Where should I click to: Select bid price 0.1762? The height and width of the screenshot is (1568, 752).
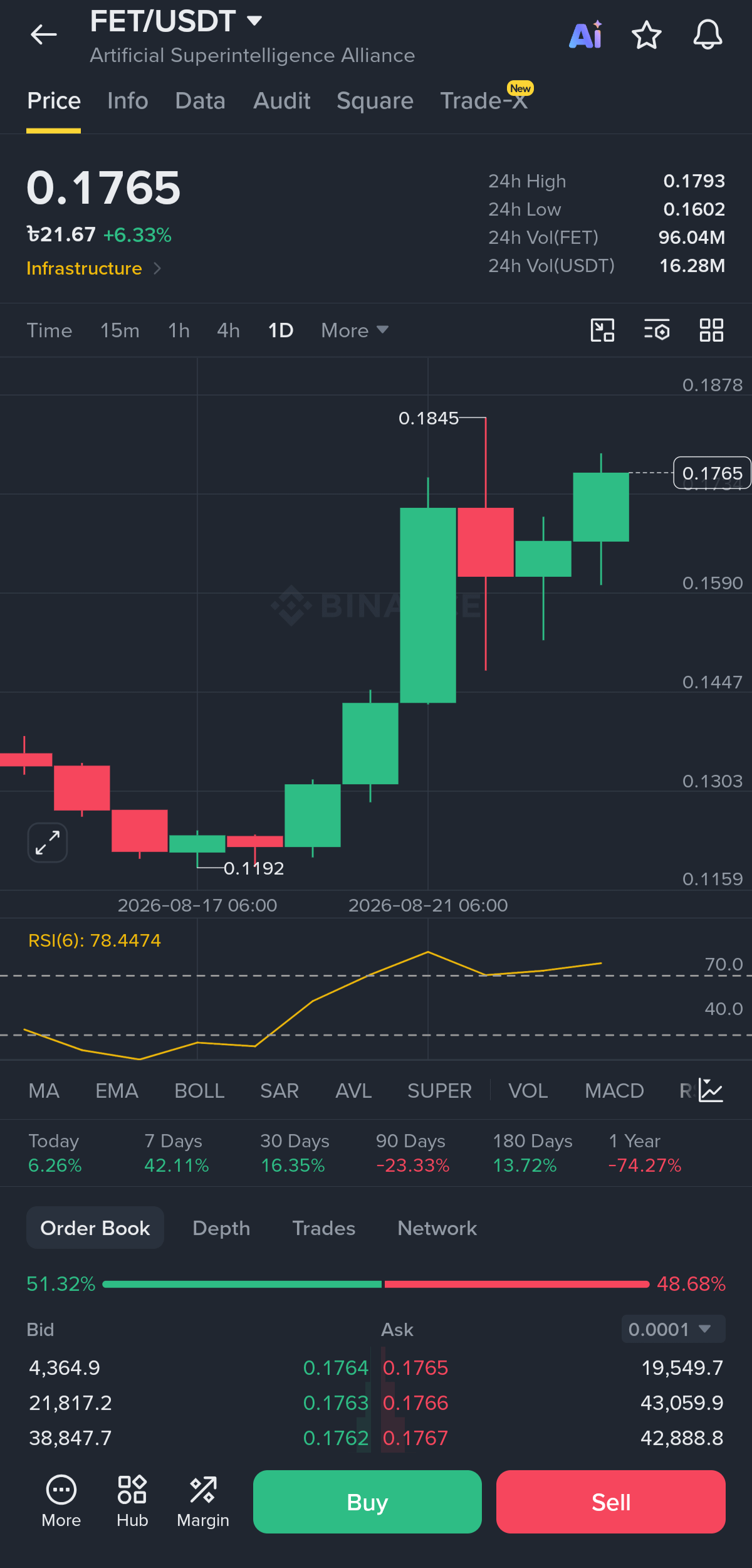336,1438
